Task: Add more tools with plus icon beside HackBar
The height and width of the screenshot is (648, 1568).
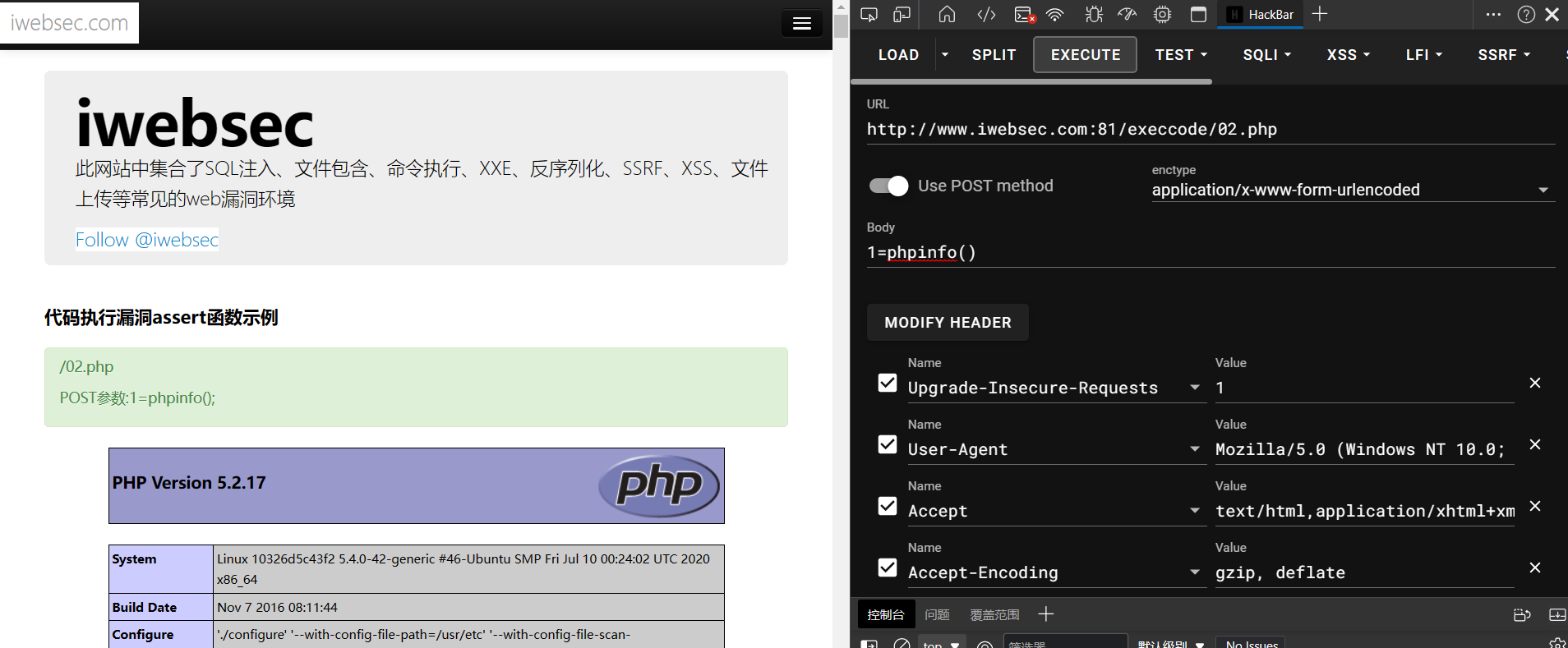Action: [1320, 14]
